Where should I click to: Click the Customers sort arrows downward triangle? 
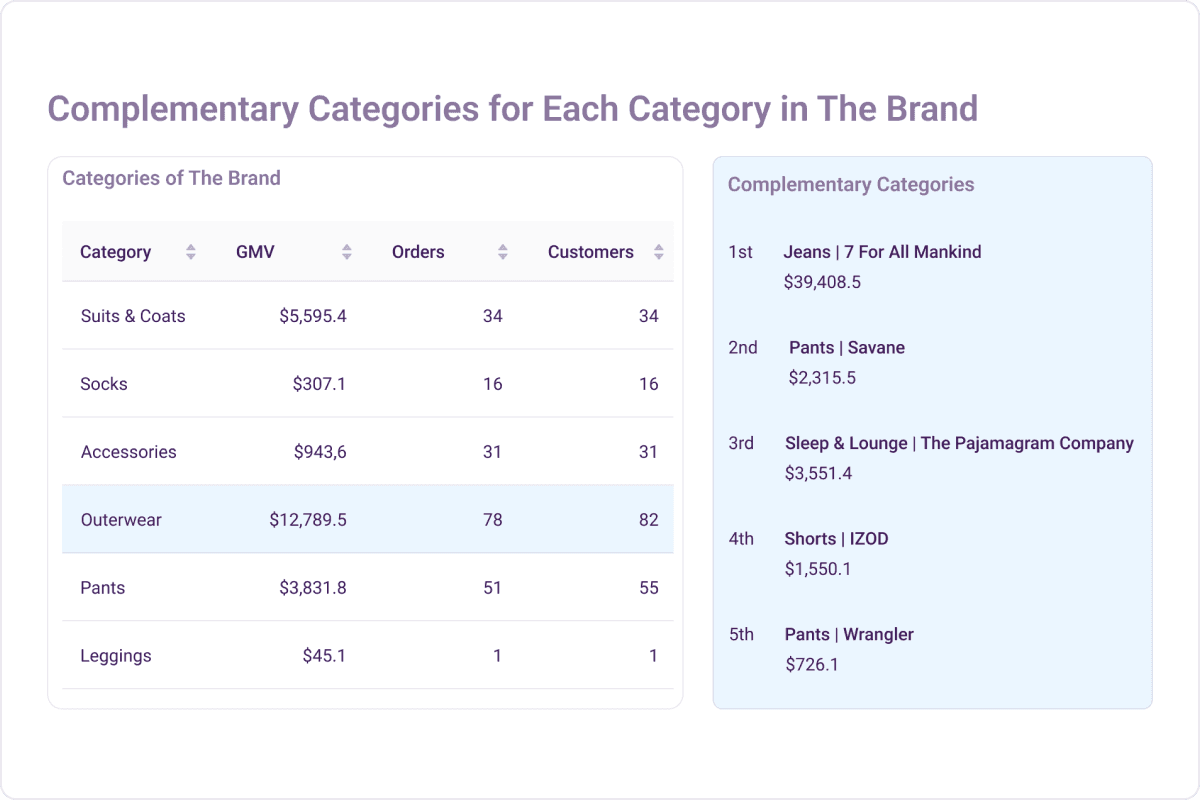tap(659, 257)
